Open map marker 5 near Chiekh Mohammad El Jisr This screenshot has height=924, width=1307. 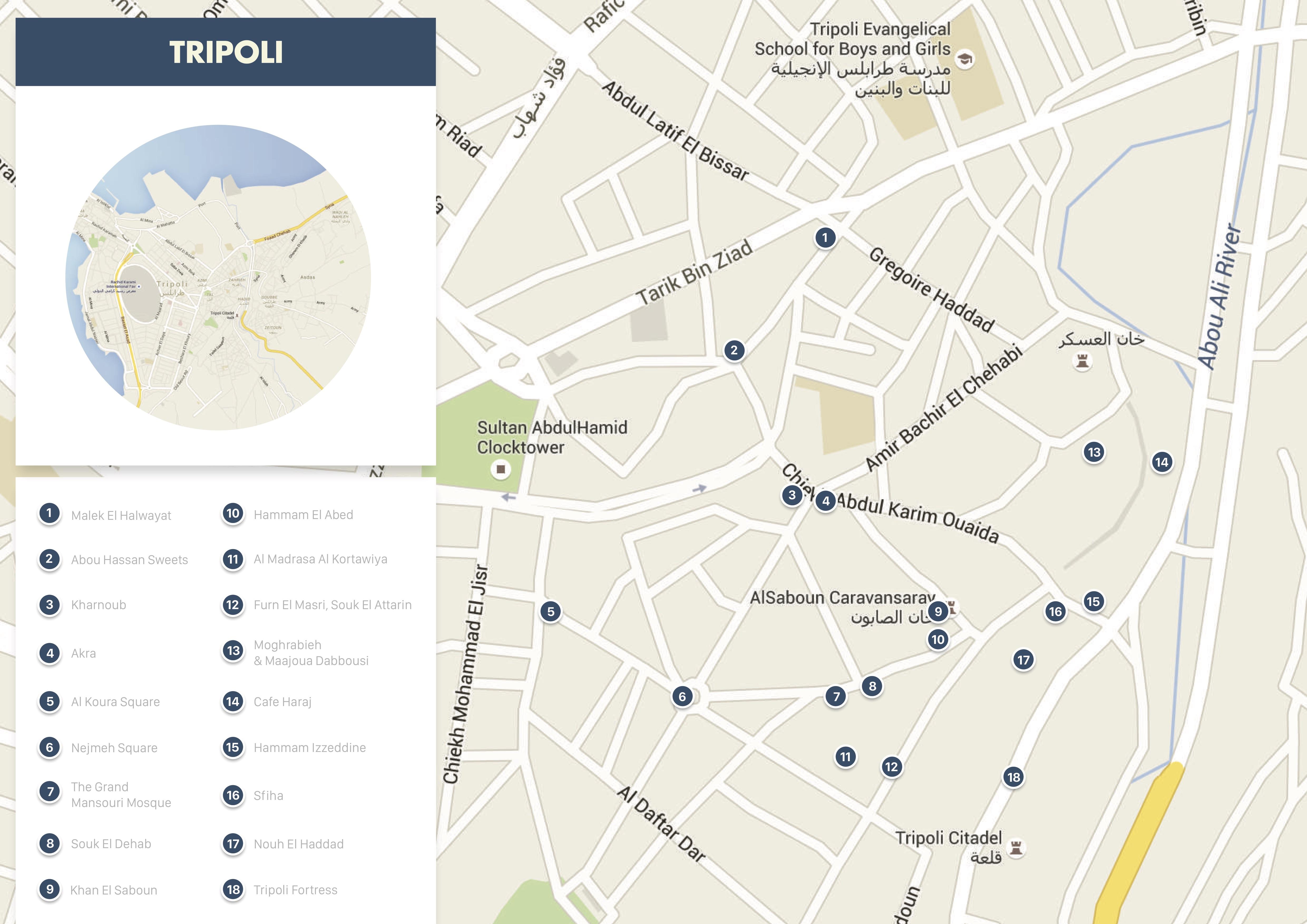click(x=550, y=612)
